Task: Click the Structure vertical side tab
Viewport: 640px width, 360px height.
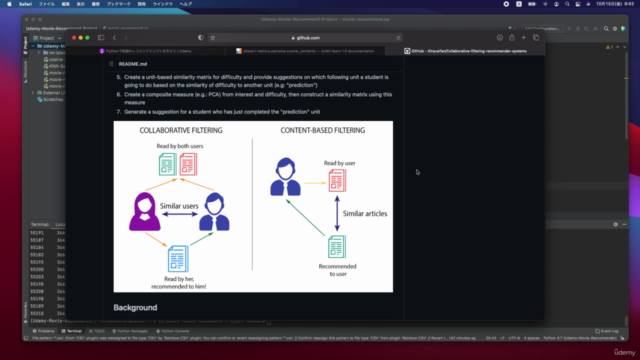Action: 25,72
